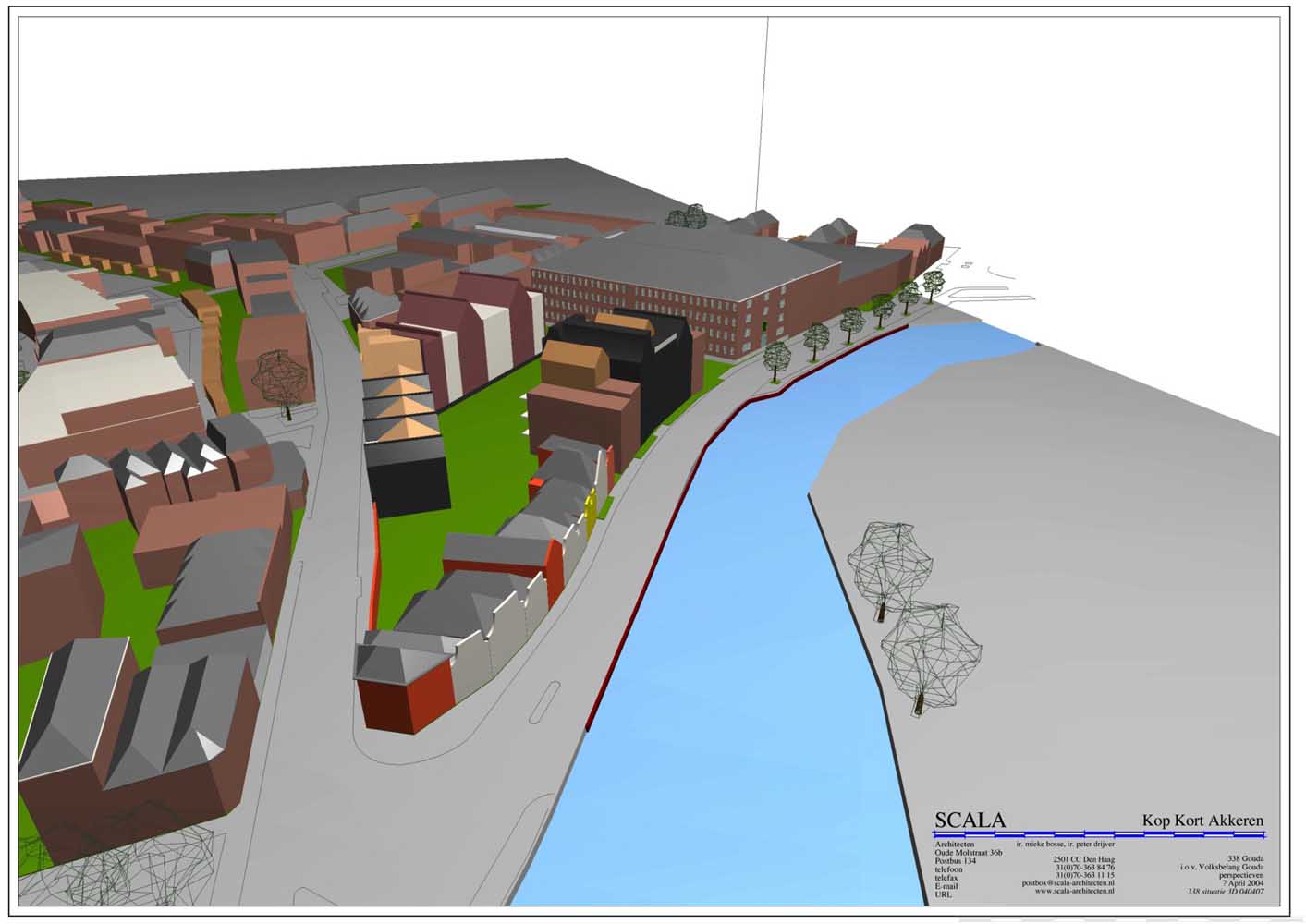Screen dimensions: 1306x924
Task: Click the yellow facade house on the quay
Action: pos(592,514)
